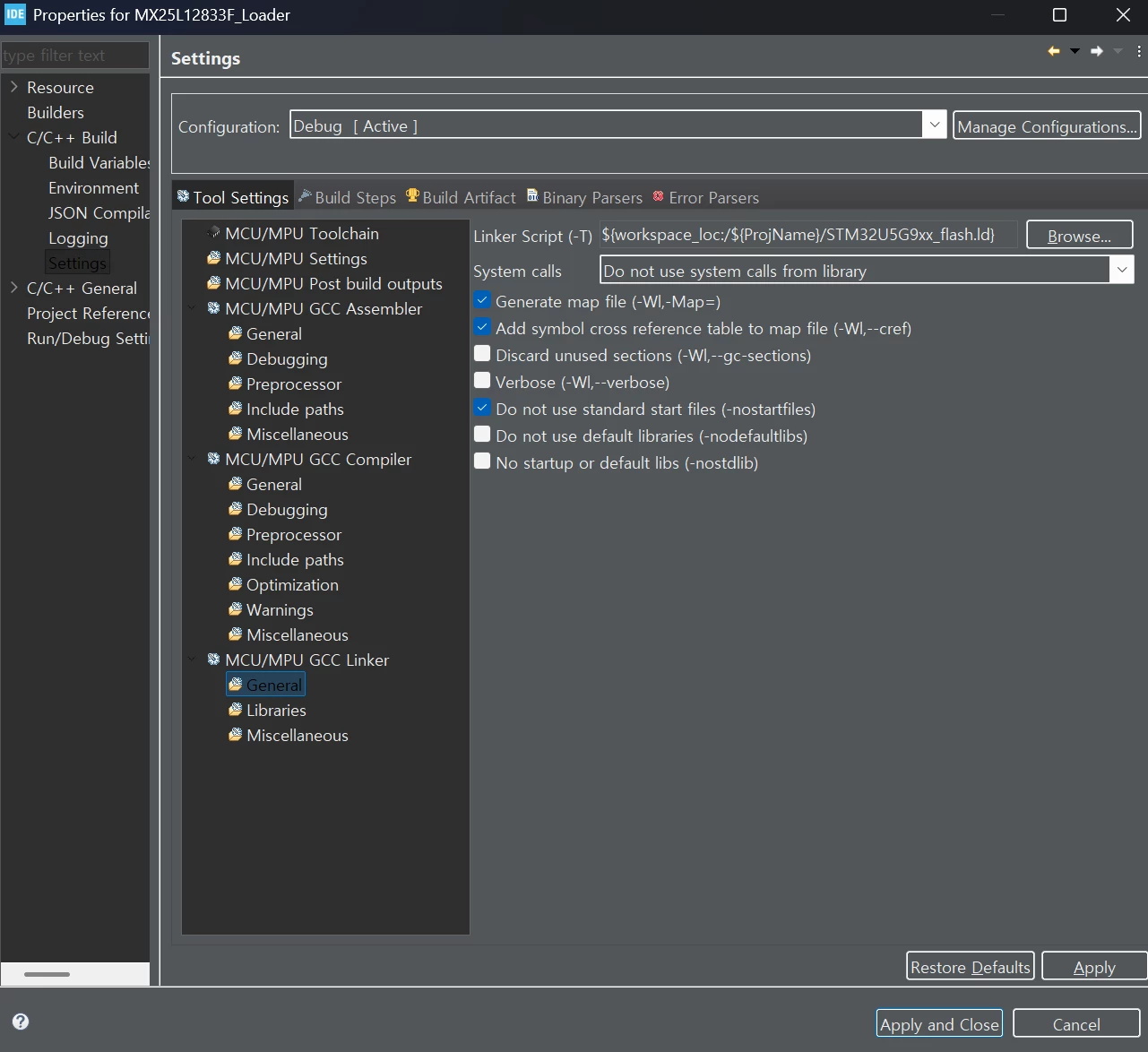Open the help question mark icon
Screen dimensions: 1148x1052
pyautogui.click(x=21, y=1022)
